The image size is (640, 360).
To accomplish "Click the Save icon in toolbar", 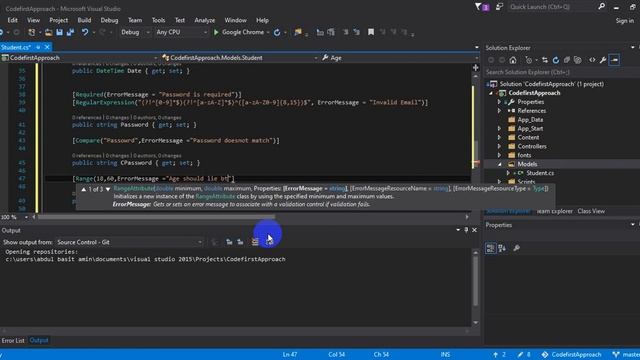I will [60, 32].
